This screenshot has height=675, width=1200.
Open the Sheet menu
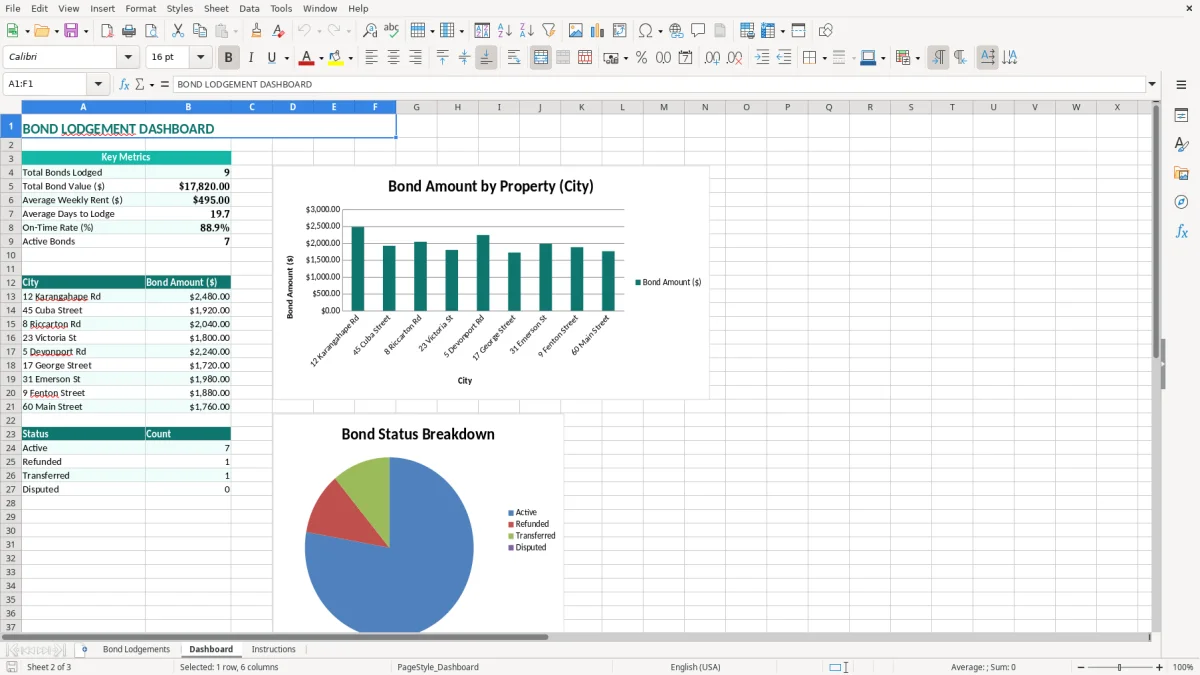[216, 8]
